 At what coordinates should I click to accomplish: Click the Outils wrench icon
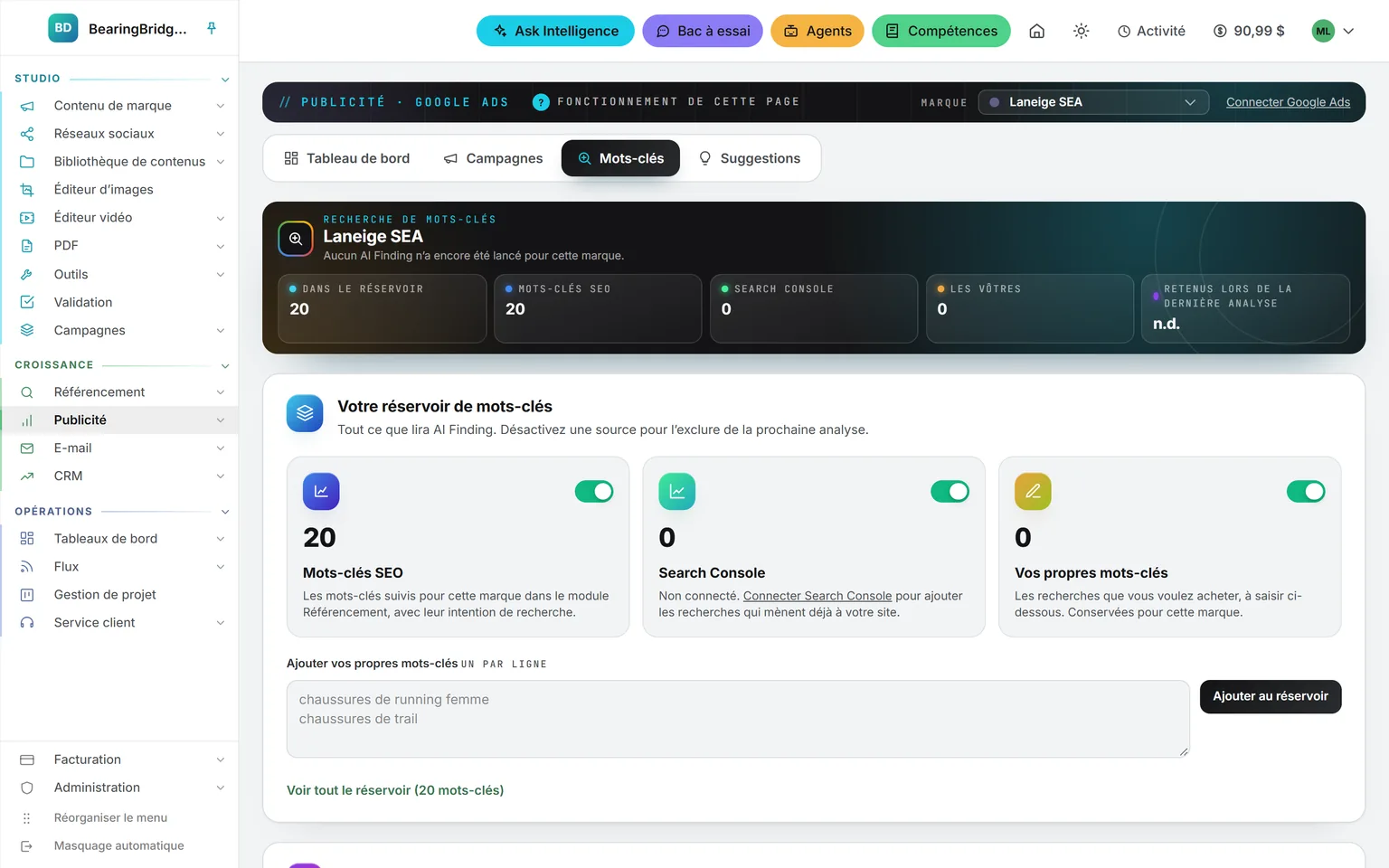coord(27,274)
